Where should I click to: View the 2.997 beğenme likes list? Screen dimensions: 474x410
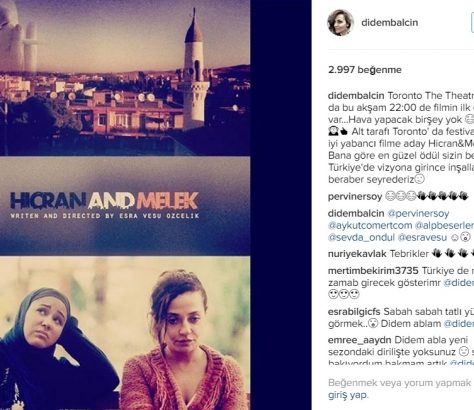coord(365,70)
